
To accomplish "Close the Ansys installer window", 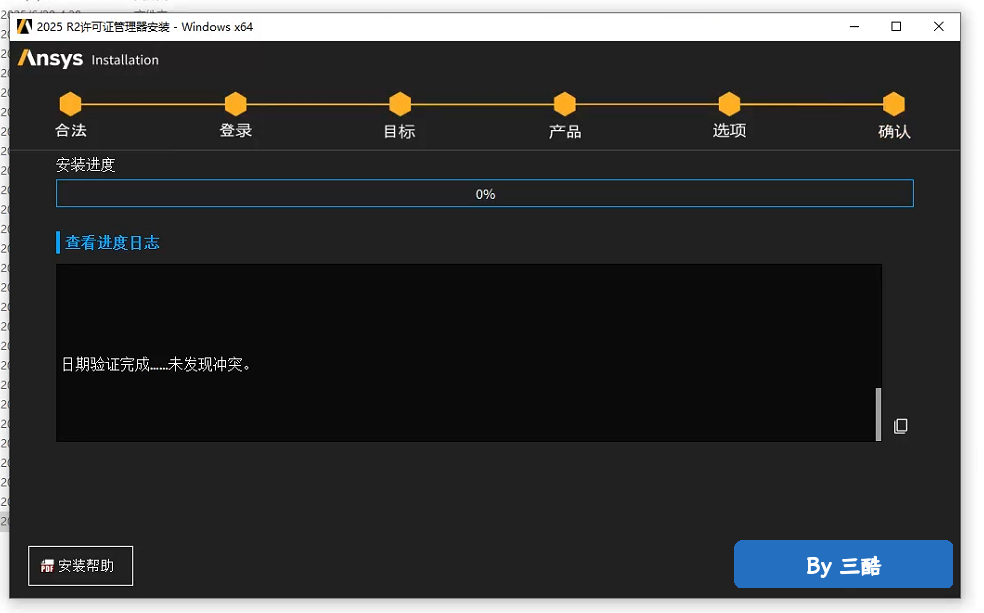I will click(x=939, y=26).
